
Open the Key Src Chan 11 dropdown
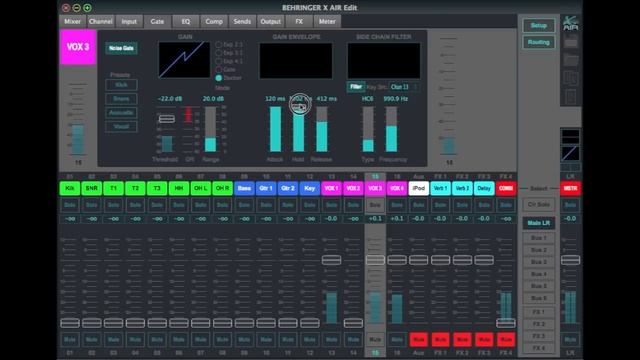[x=404, y=87]
